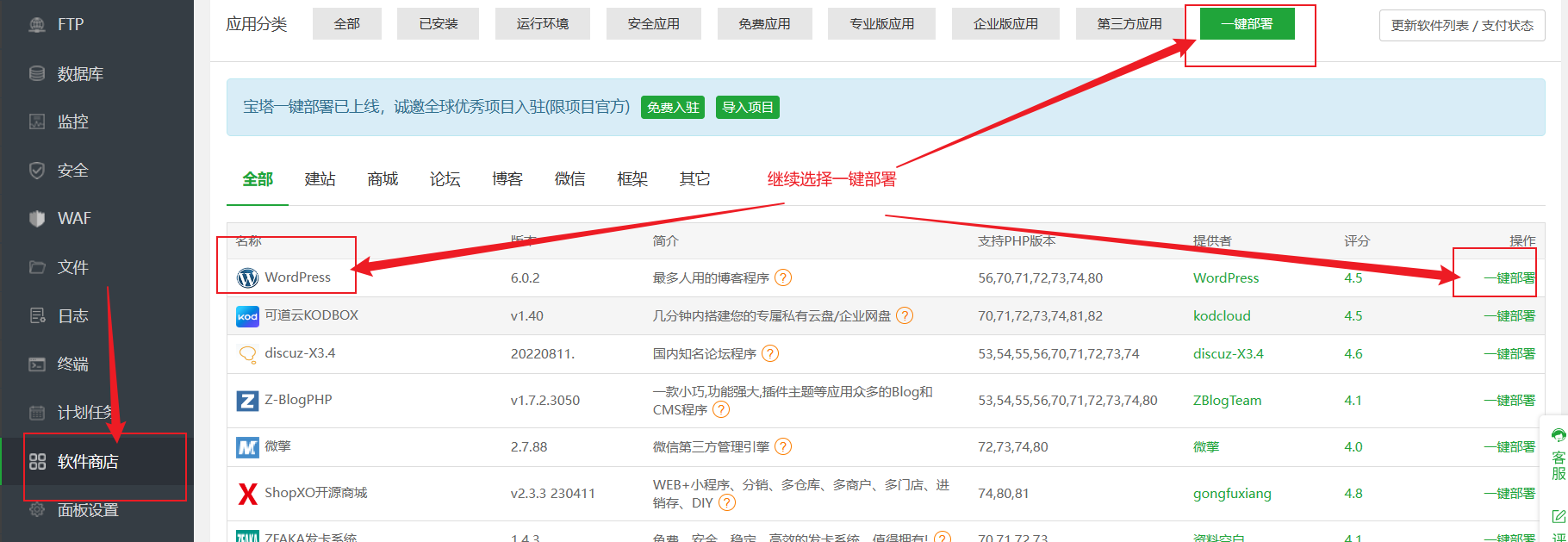Viewport: 1568px width, 542px height.
Task: Click the 导入项目 green button
Action: (x=748, y=108)
